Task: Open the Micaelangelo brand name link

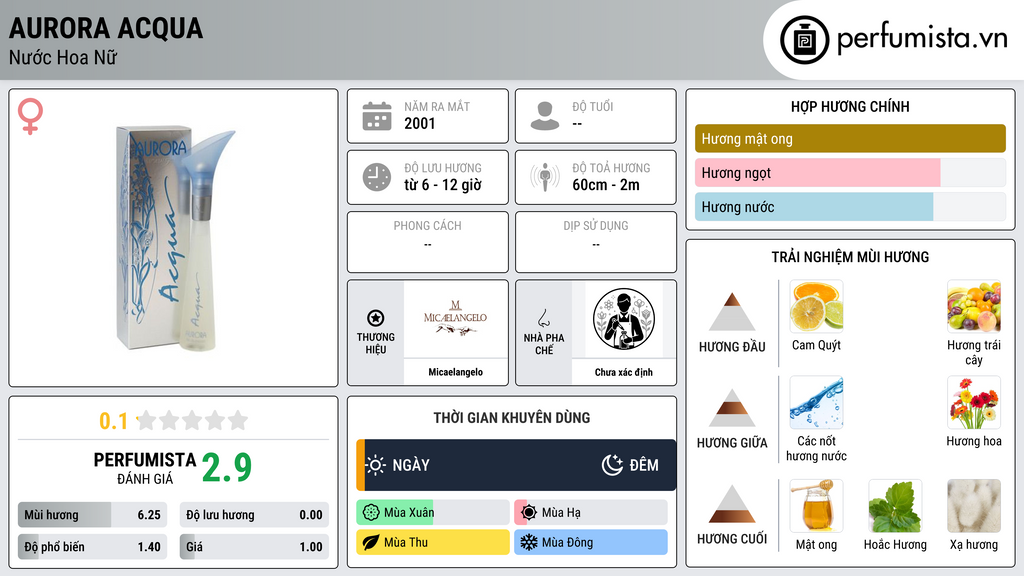Action: pyautogui.click(x=455, y=372)
